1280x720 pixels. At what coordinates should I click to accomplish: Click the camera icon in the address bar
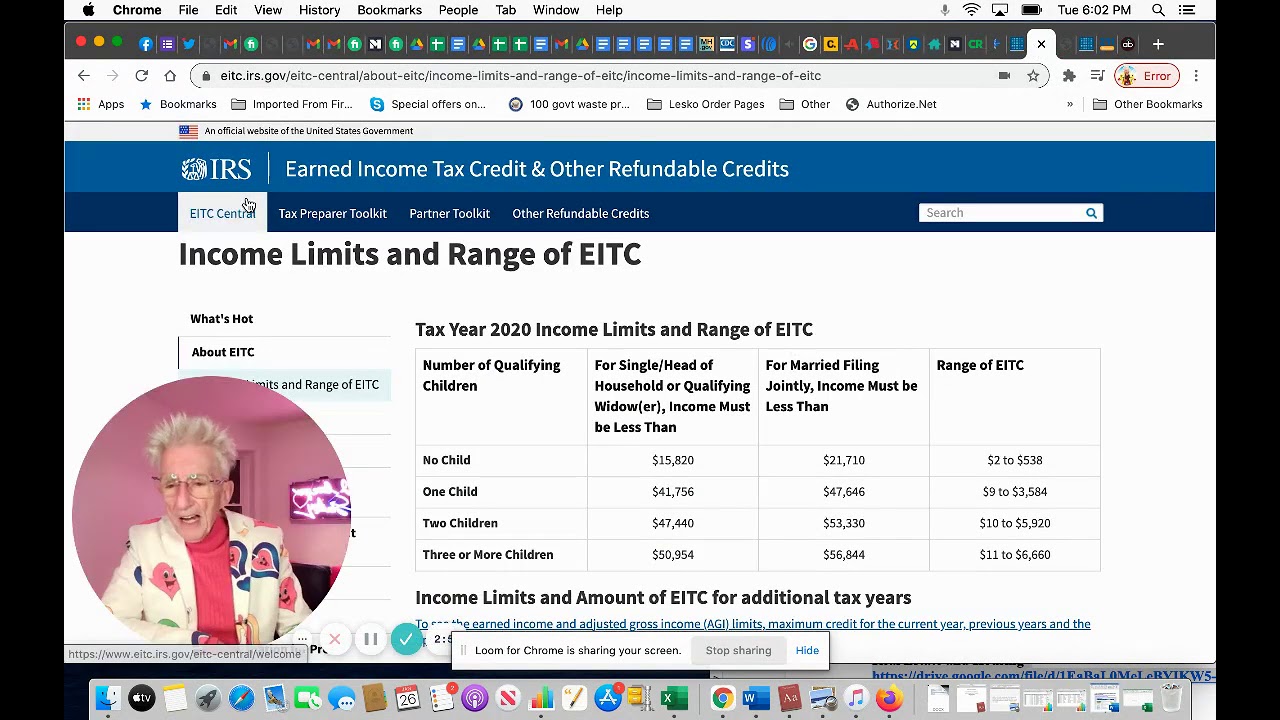(1004, 76)
